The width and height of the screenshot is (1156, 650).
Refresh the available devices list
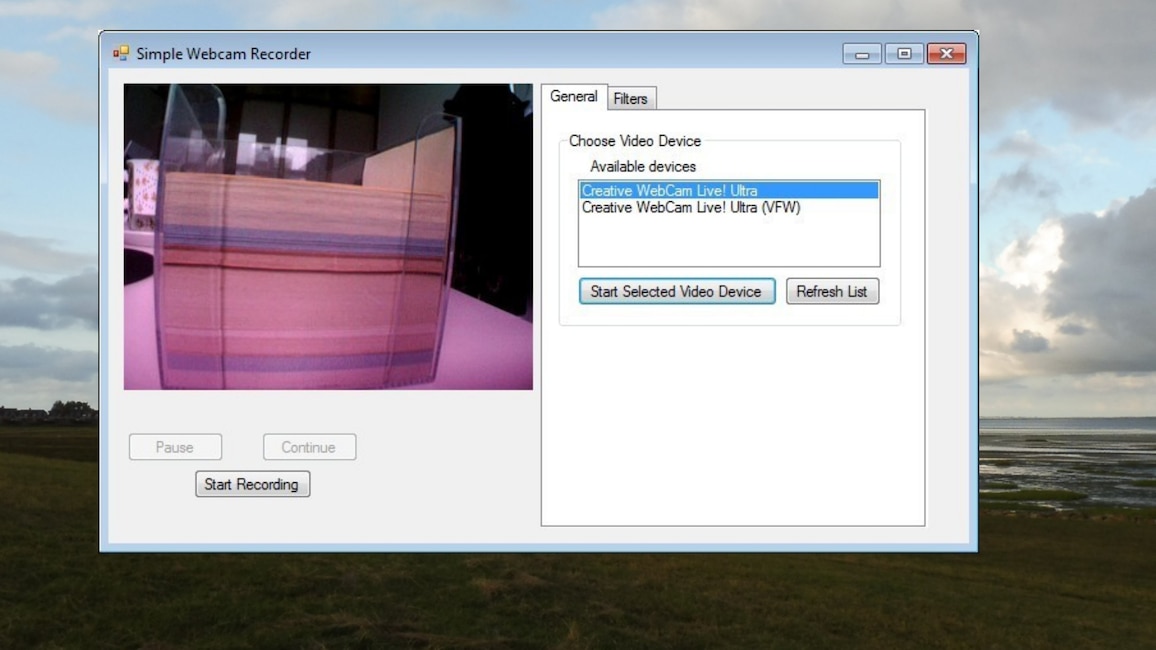coord(832,291)
